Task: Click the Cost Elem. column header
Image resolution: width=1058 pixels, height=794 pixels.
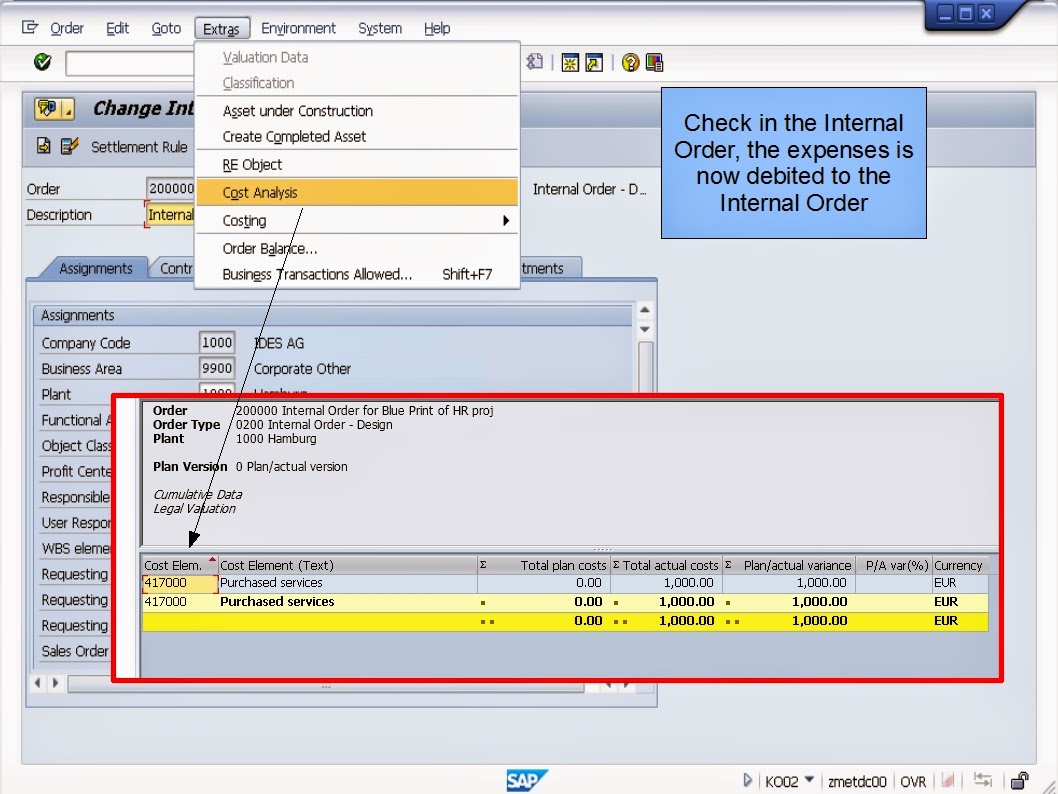Action: click(x=179, y=565)
